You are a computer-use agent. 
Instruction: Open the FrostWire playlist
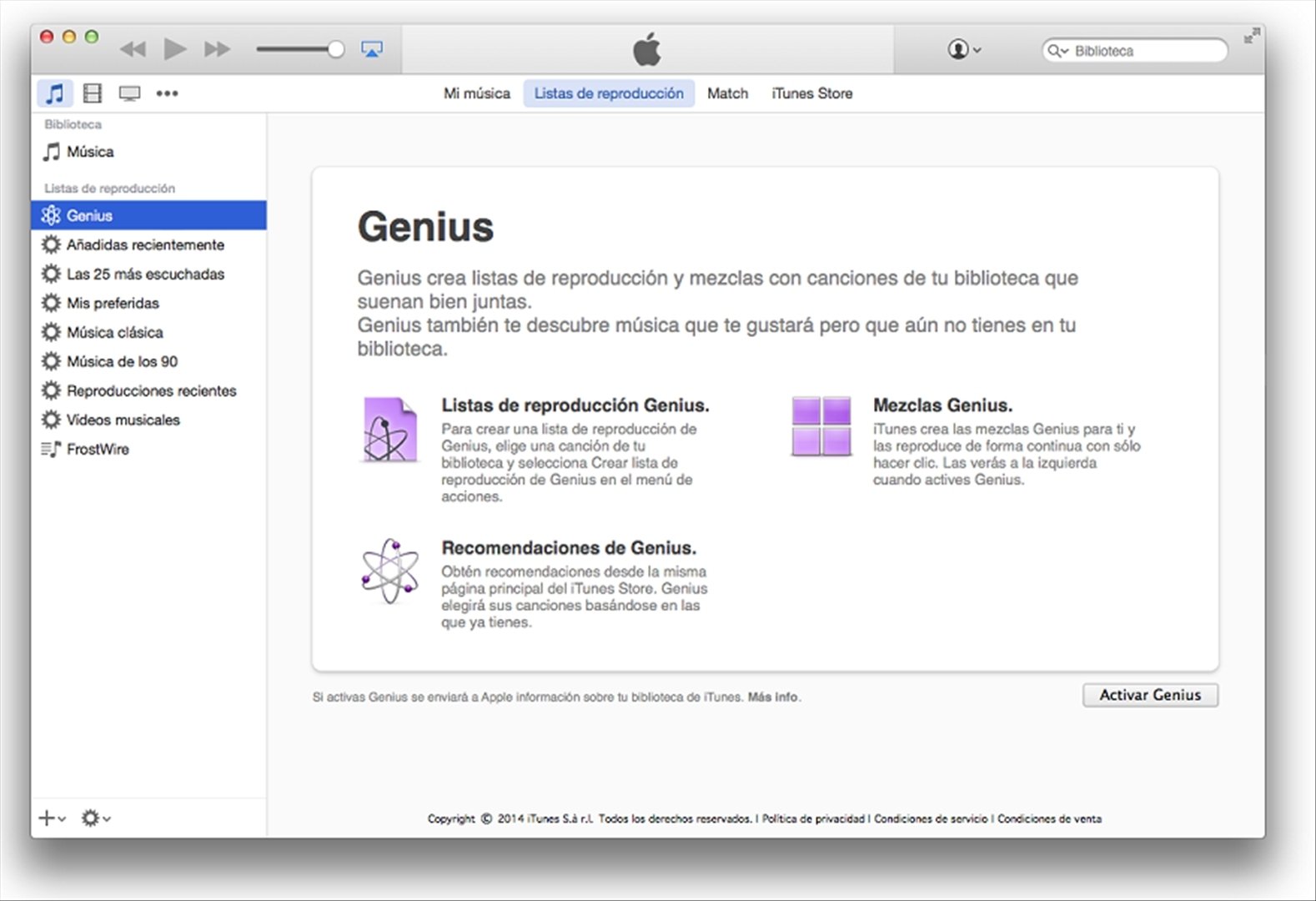pos(149,449)
